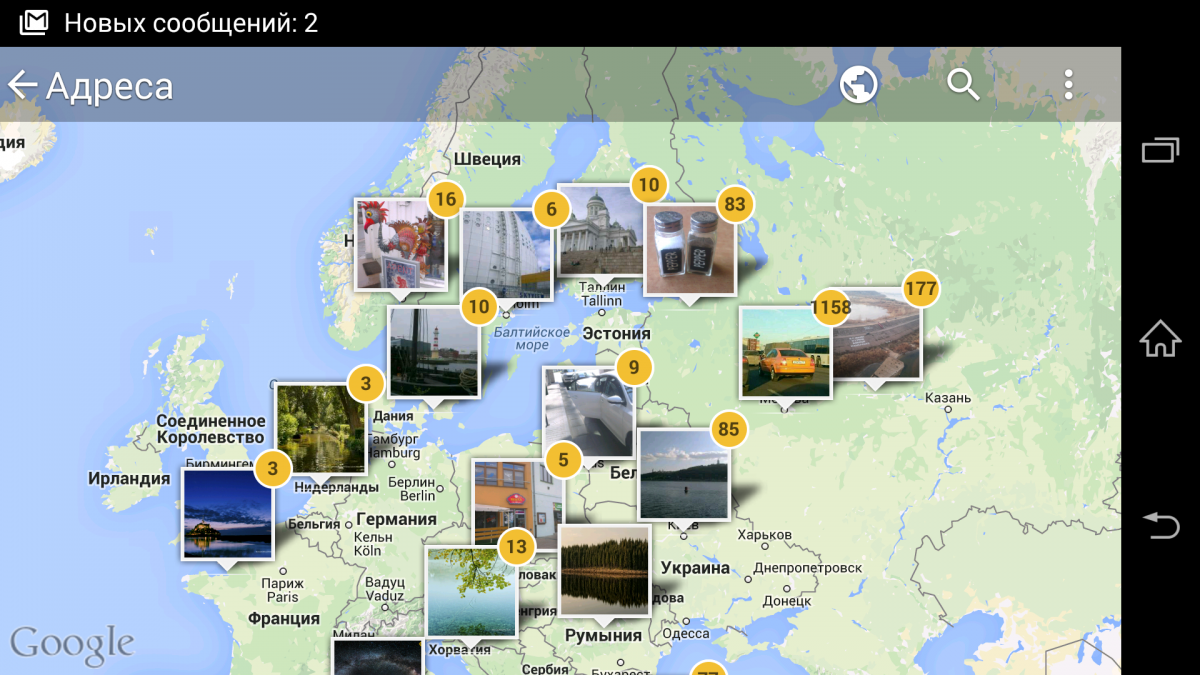Open the white building photo cluster with 6
Image resolution: width=1200 pixels, height=675 pixels.
[507, 254]
